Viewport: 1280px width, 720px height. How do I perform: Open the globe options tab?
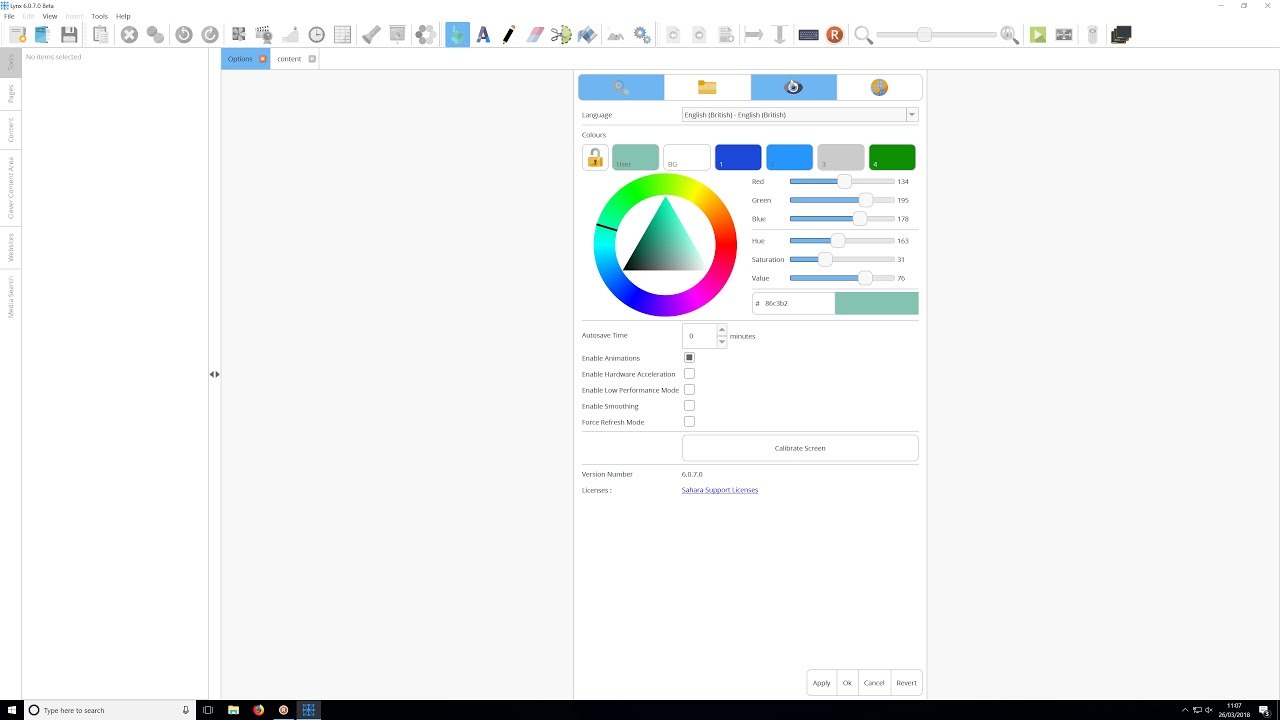click(879, 87)
